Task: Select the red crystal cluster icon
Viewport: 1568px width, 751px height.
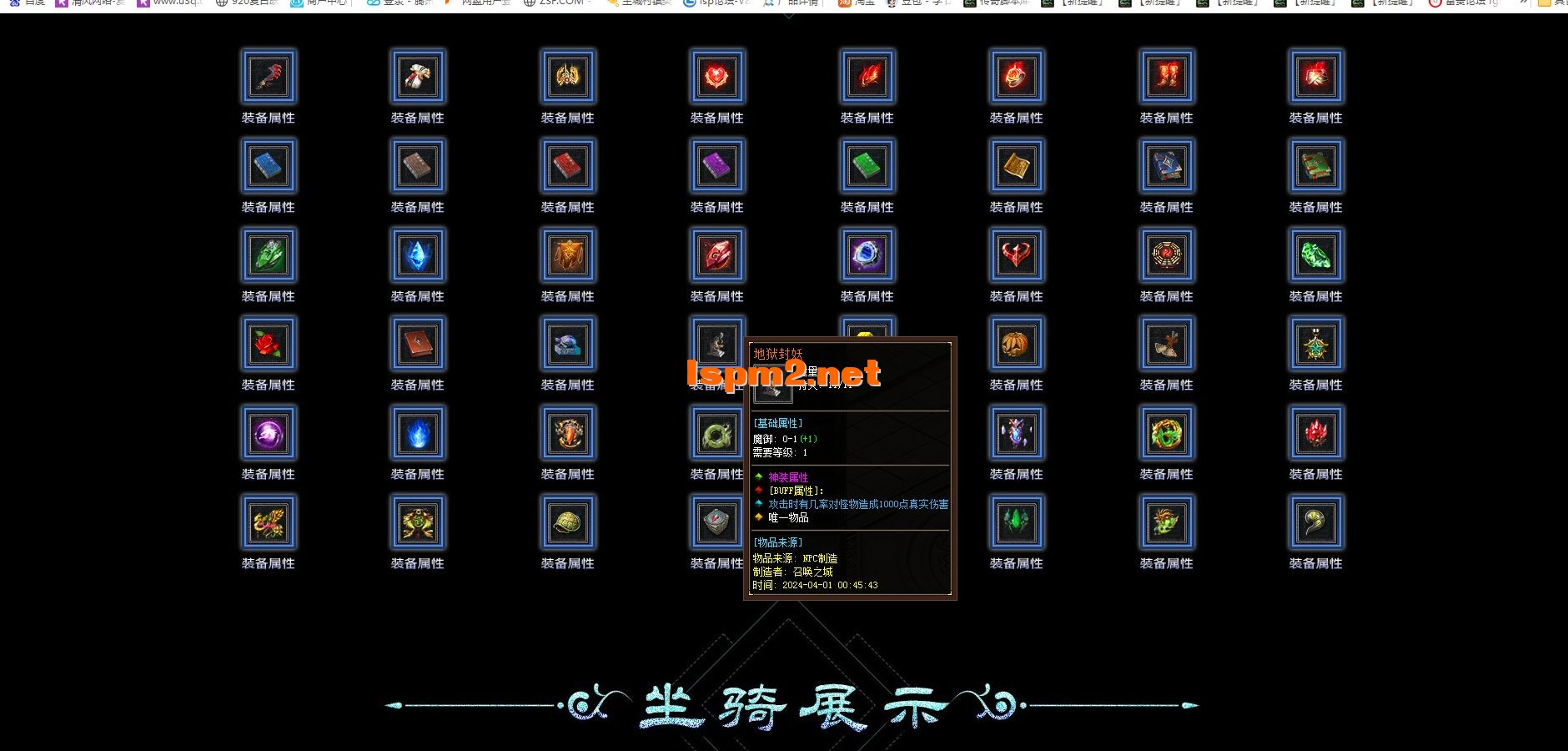Action: [1316, 433]
